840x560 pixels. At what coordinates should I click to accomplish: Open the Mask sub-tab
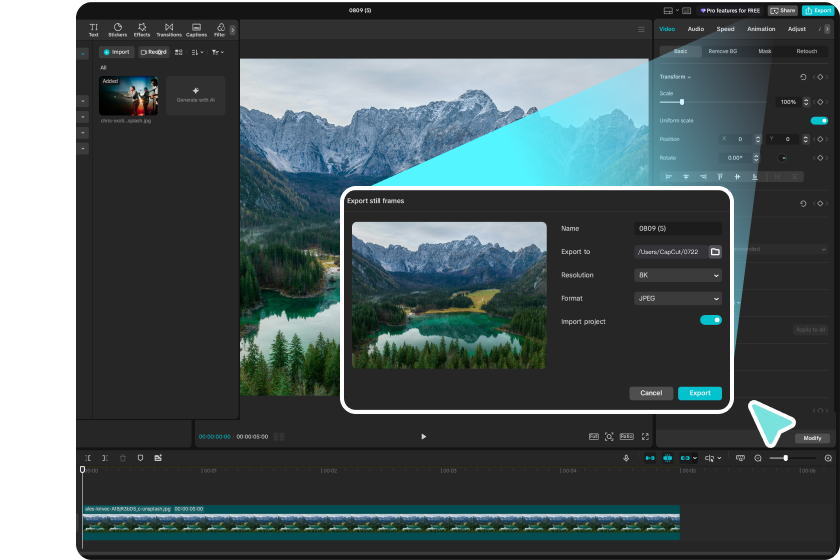click(764, 51)
